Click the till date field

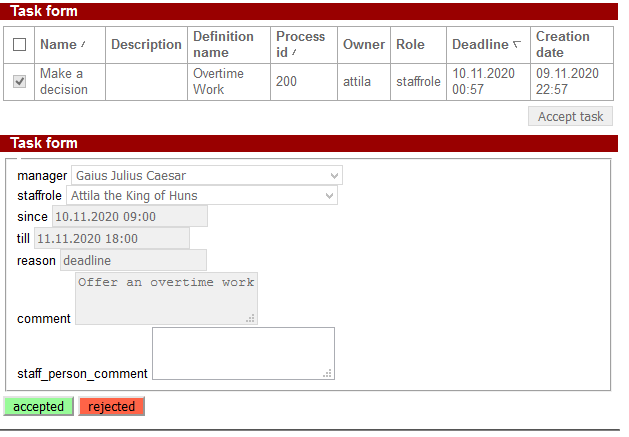pyautogui.click(x=111, y=239)
